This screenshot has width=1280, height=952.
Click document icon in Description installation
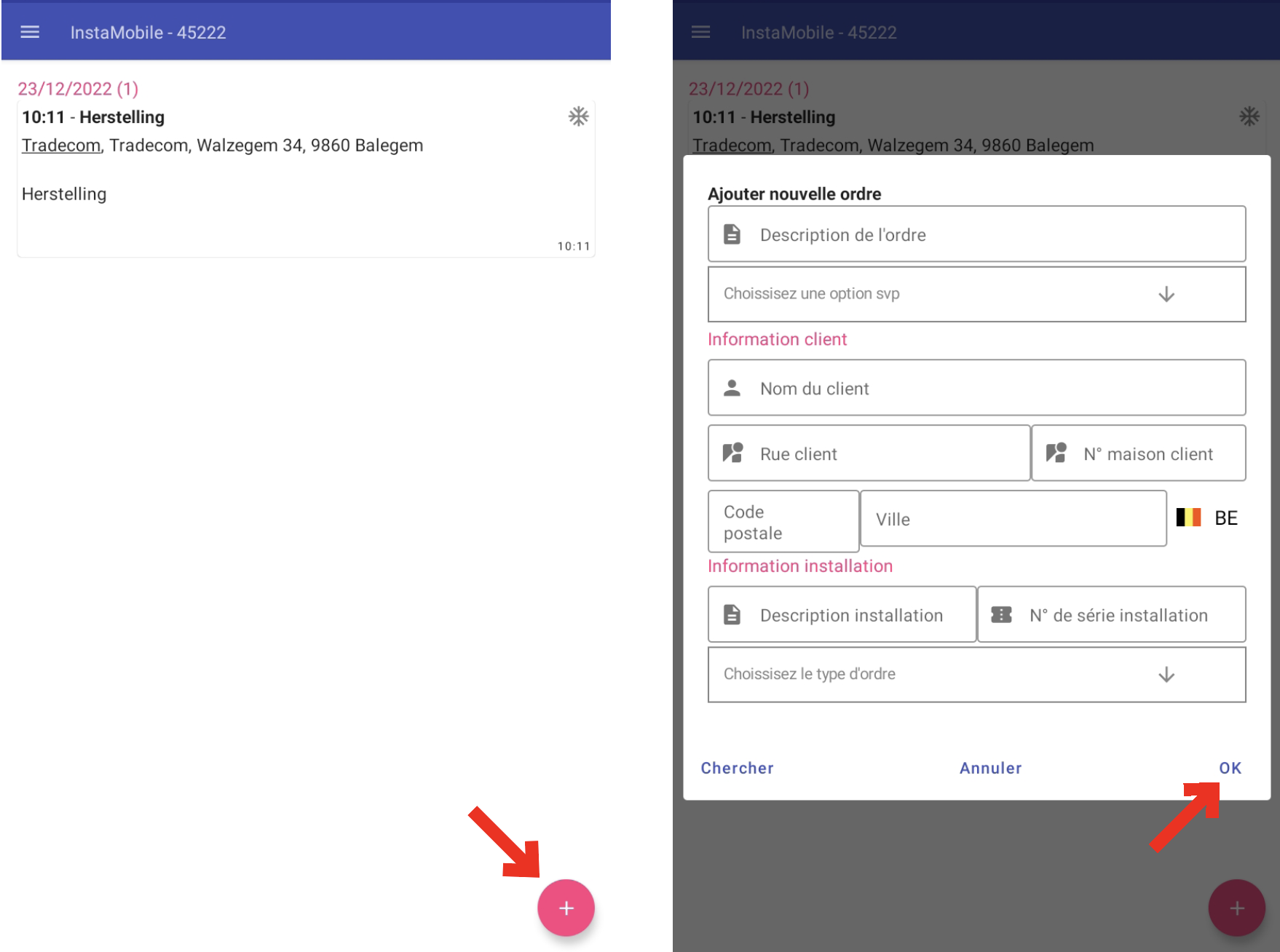(x=732, y=614)
